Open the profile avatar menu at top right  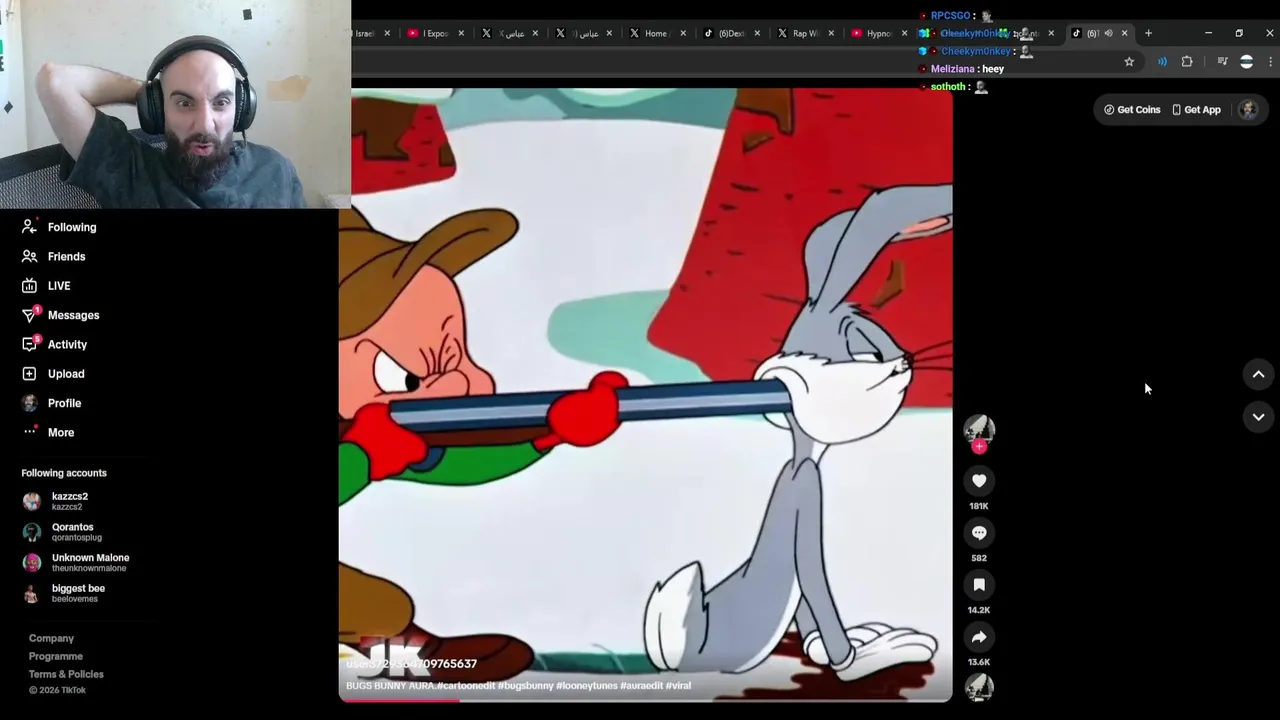point(1248,110)
